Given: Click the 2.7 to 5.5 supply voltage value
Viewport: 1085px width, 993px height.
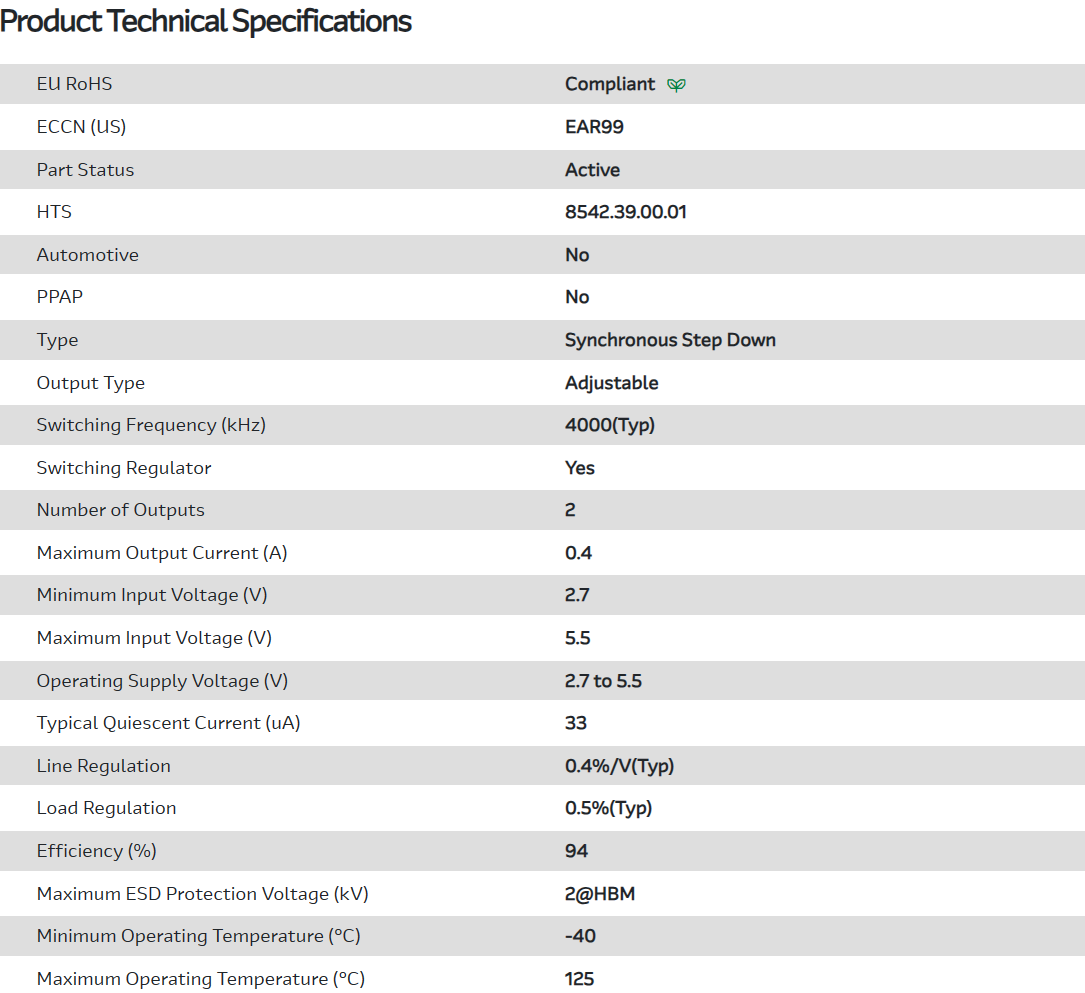Looking at the screenshot, I should pos(603,681).
